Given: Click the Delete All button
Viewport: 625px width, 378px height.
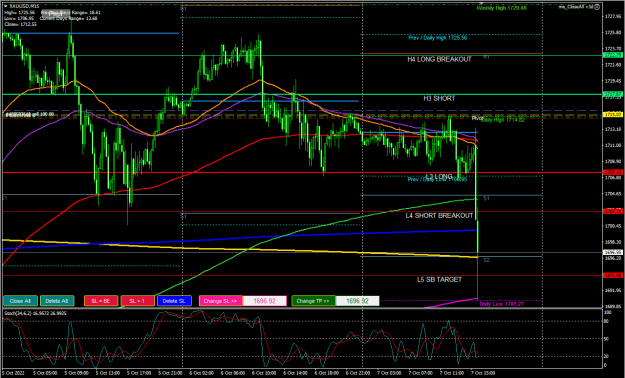Looking at the screenshot, I should coord(57,301).
